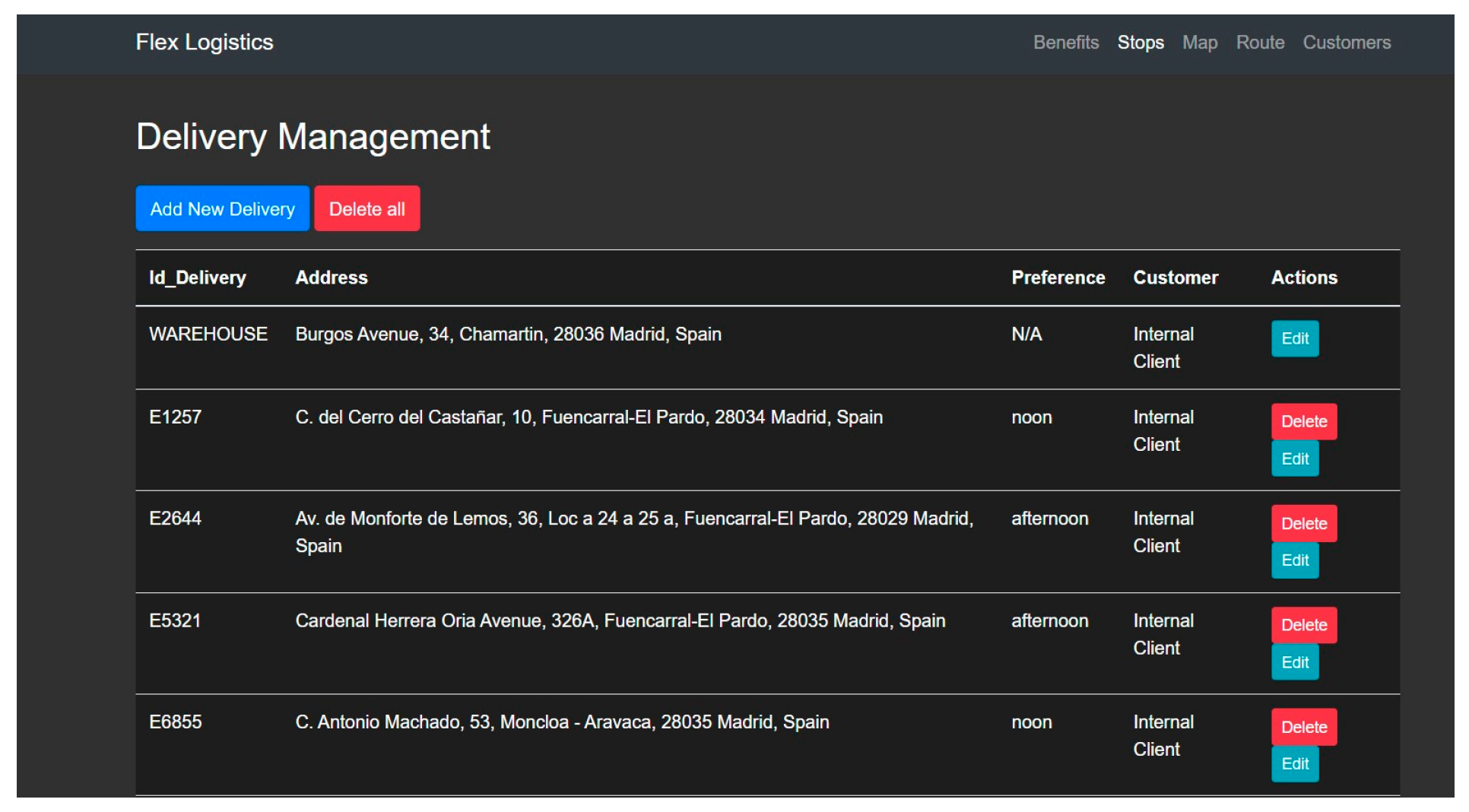This screenshot has height=812, width=1469.
Task: Edit the WAREHOUSE delivery row
Action: click(1294, 339)
